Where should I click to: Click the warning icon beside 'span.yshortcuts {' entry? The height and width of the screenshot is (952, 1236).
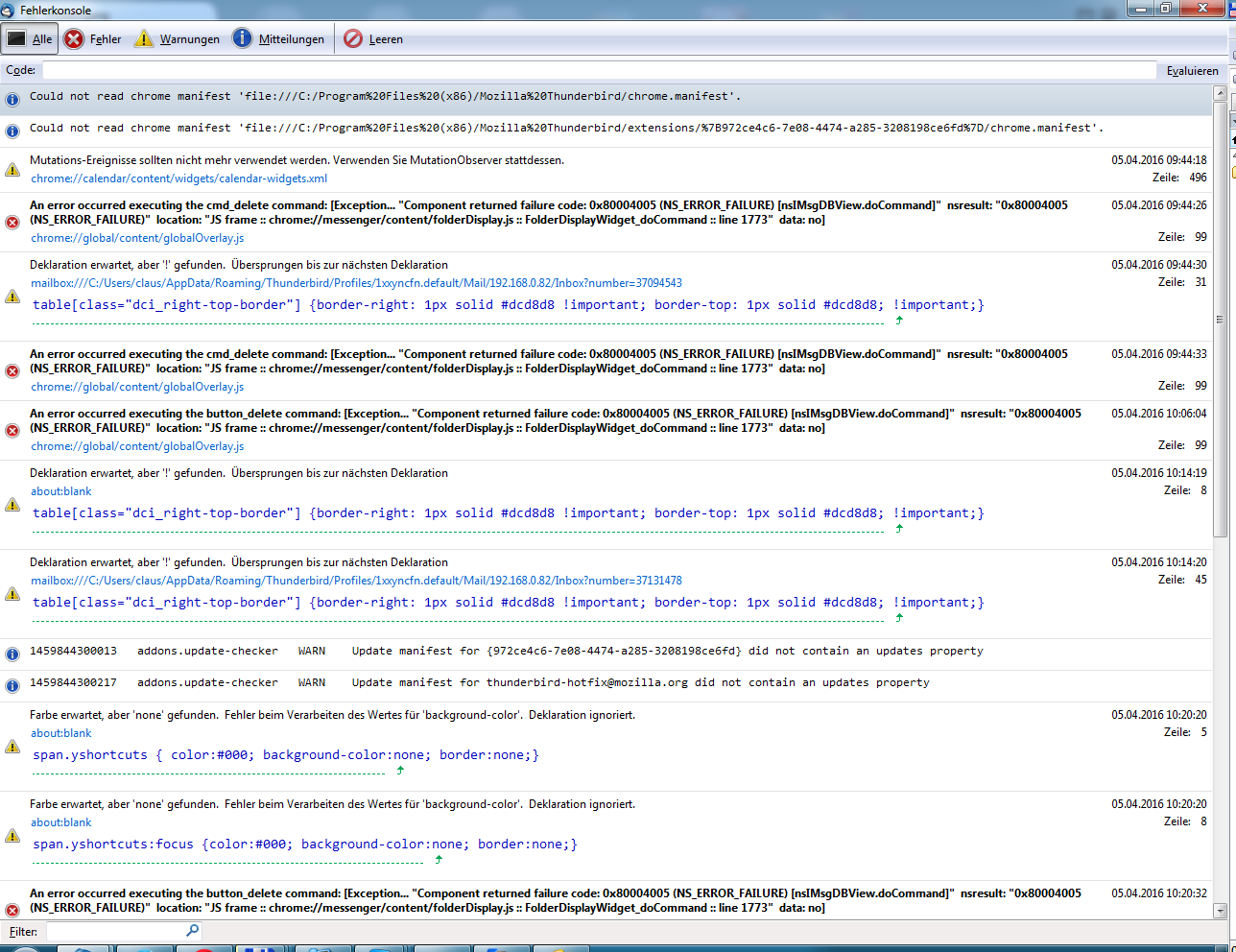pyautogui.click(x=12, y=746)
